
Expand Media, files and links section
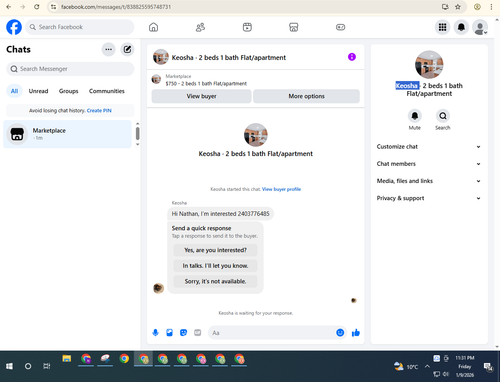(x=429, y=181)
